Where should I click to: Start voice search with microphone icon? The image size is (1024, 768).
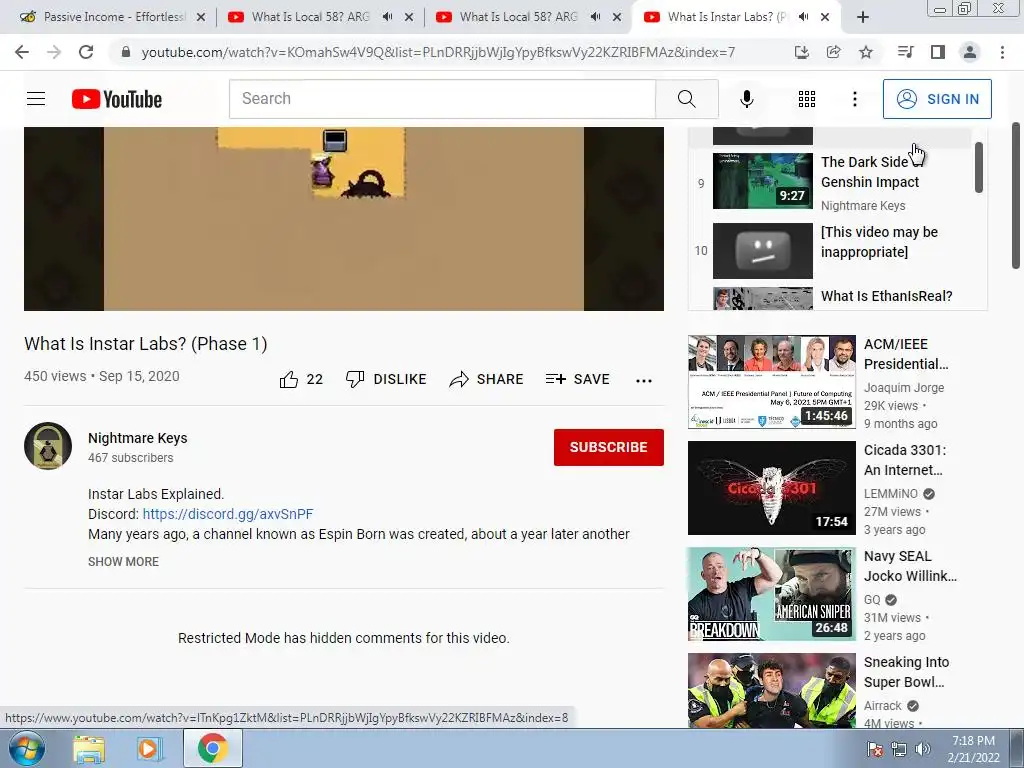tap(746, 99)
